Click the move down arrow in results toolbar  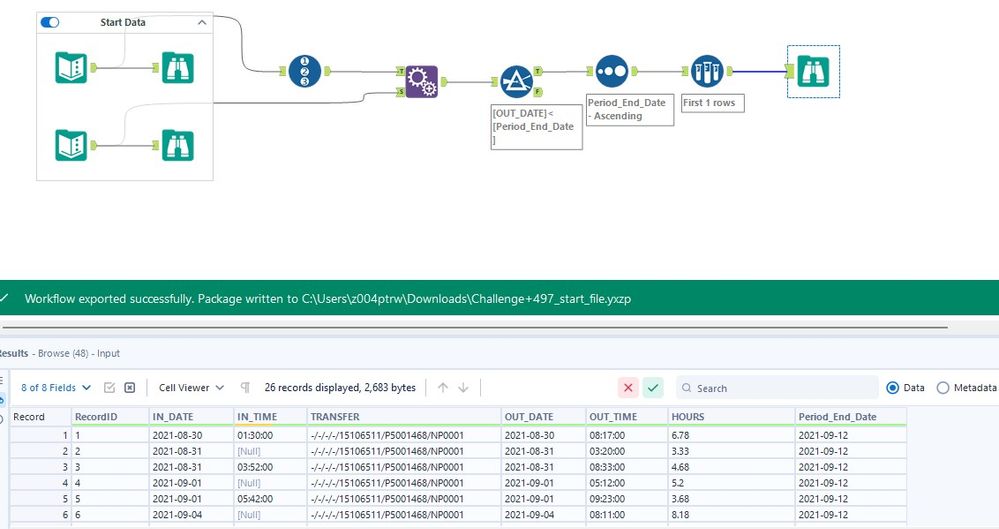pyautogui.click(x=463, y=388)
